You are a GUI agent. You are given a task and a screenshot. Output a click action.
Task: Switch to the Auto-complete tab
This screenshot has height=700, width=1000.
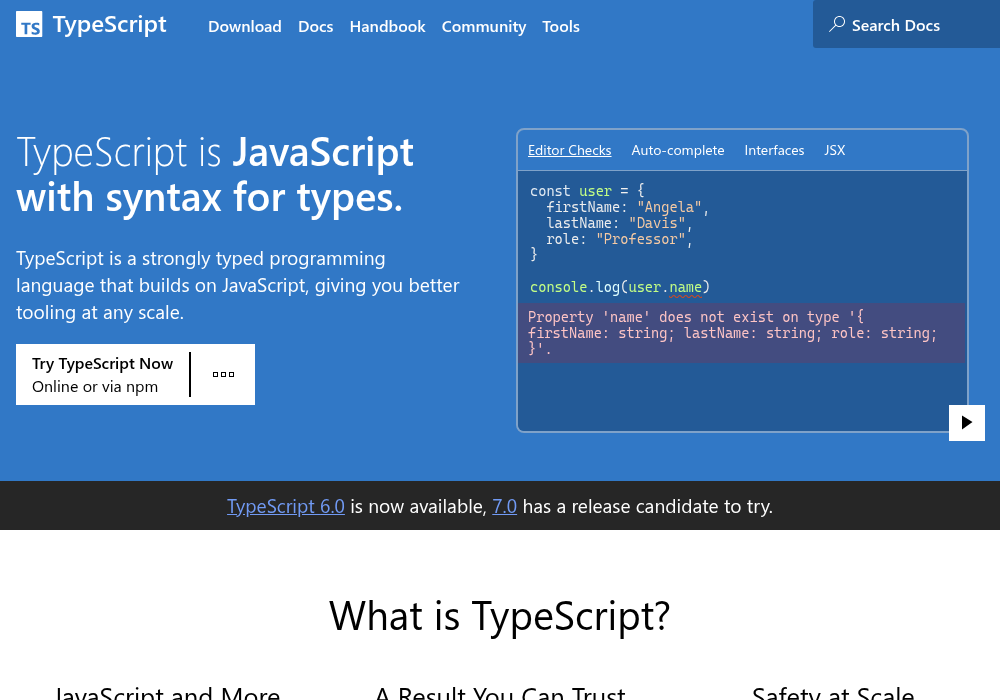[678, 150]
